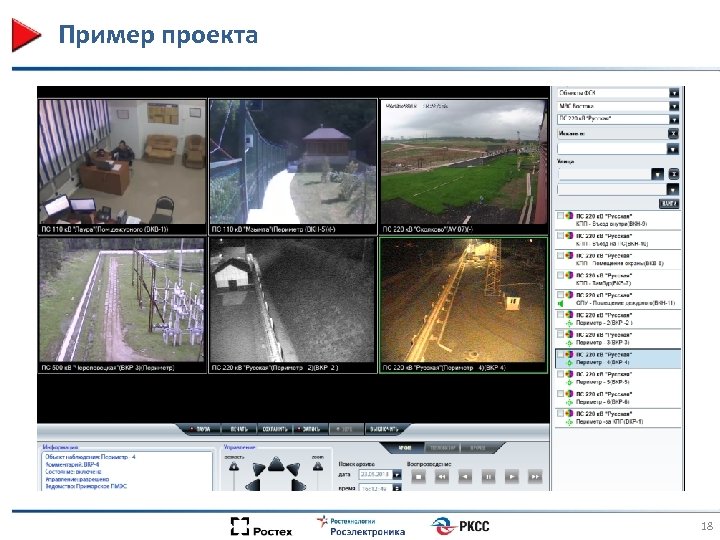Click the PTZ crosshair icon of Периметр - 3

pos(569,343)
